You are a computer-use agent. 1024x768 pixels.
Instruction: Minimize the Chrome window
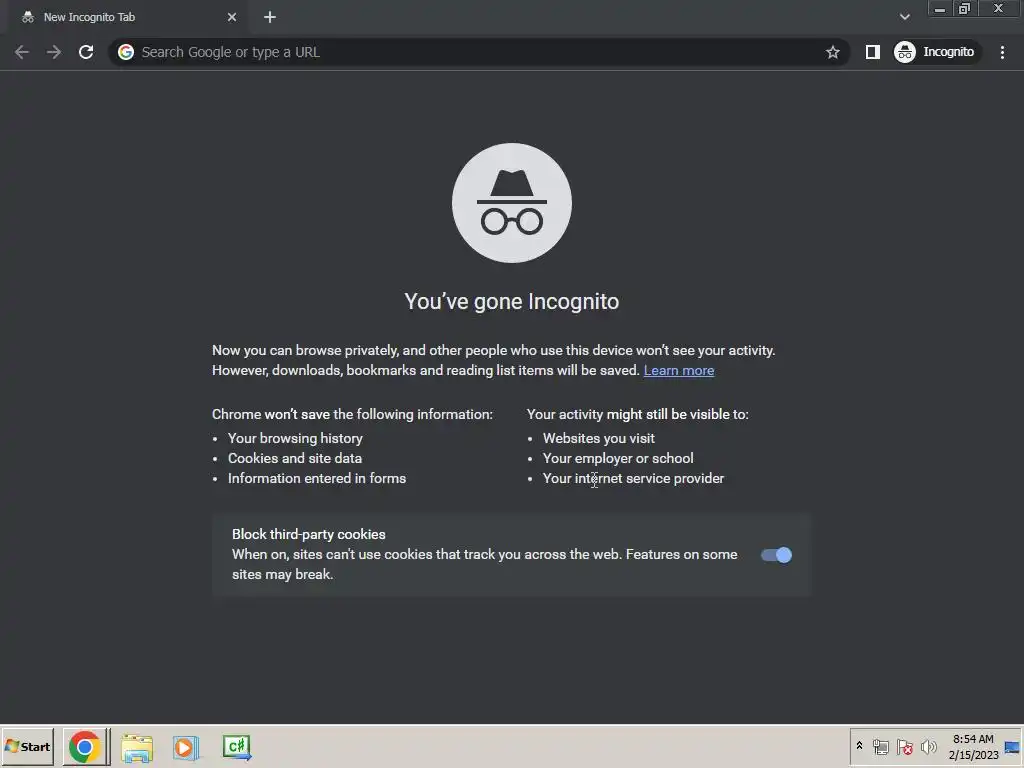click(940, 8)
